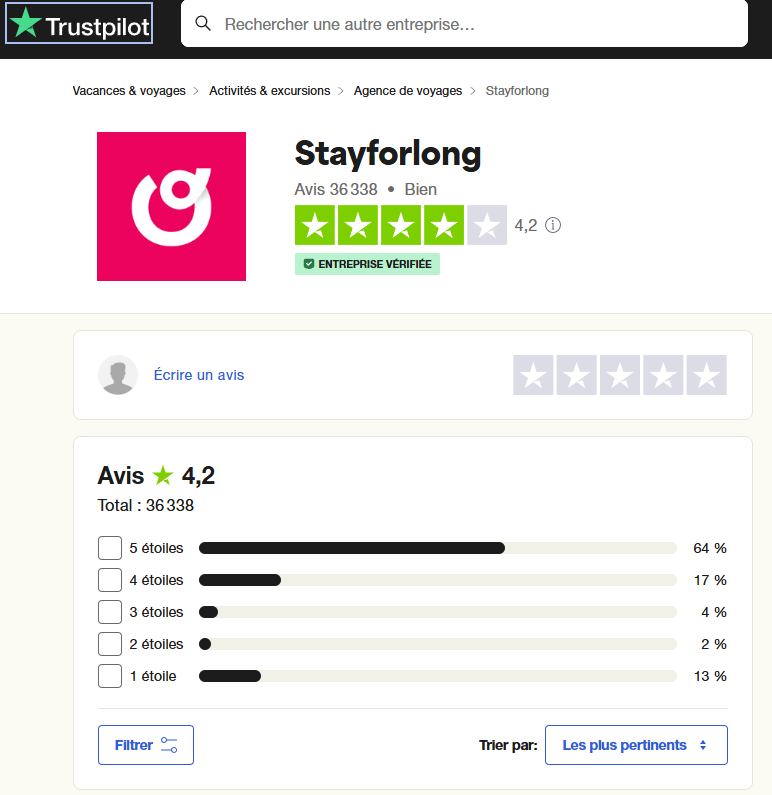This screenshot has width=772, height=795.
Task: Tick the 2 étoiles filter checkbox
Action: click(110, 644)
